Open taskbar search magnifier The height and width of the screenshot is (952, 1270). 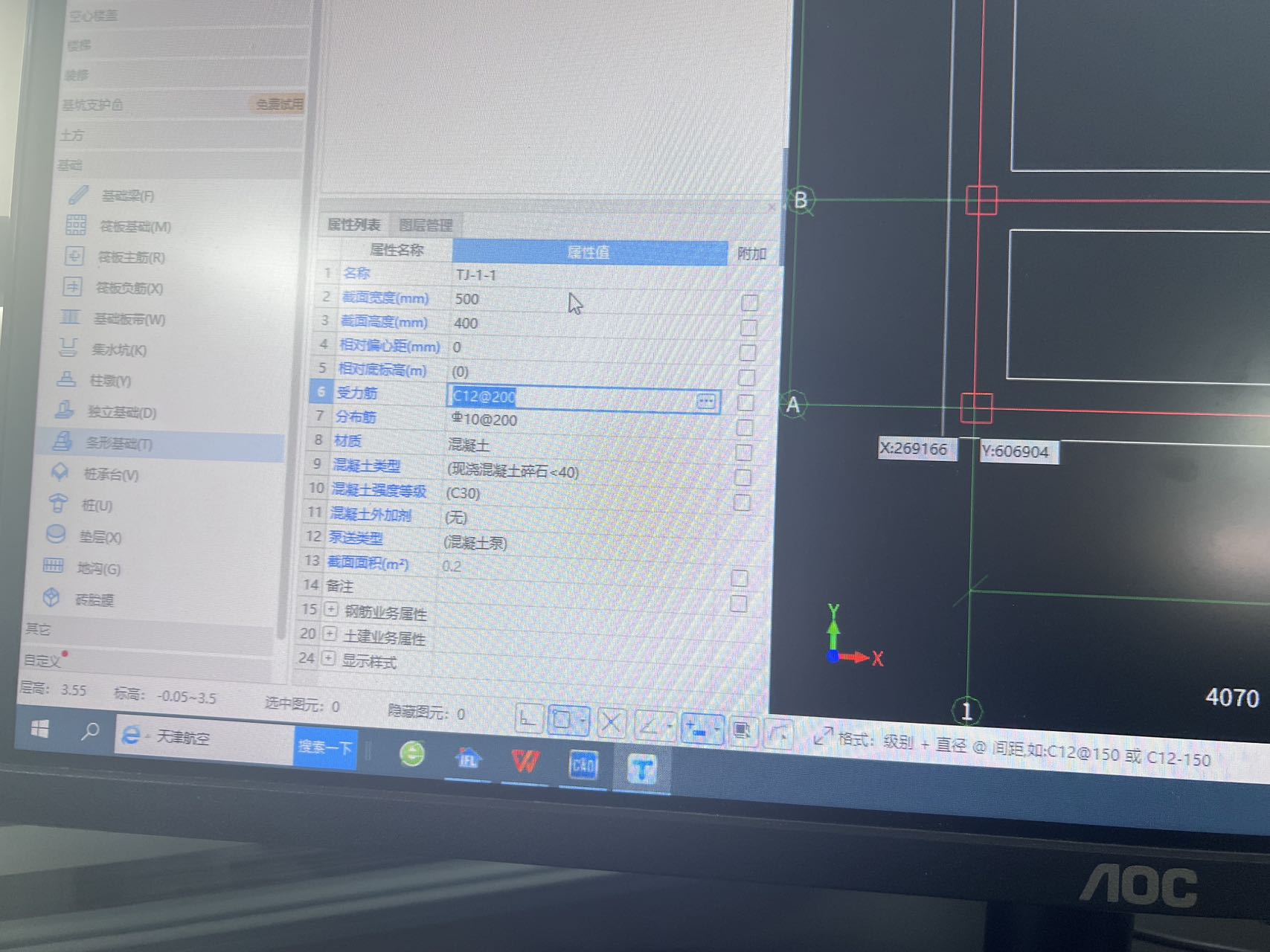(x=90, y=732)
